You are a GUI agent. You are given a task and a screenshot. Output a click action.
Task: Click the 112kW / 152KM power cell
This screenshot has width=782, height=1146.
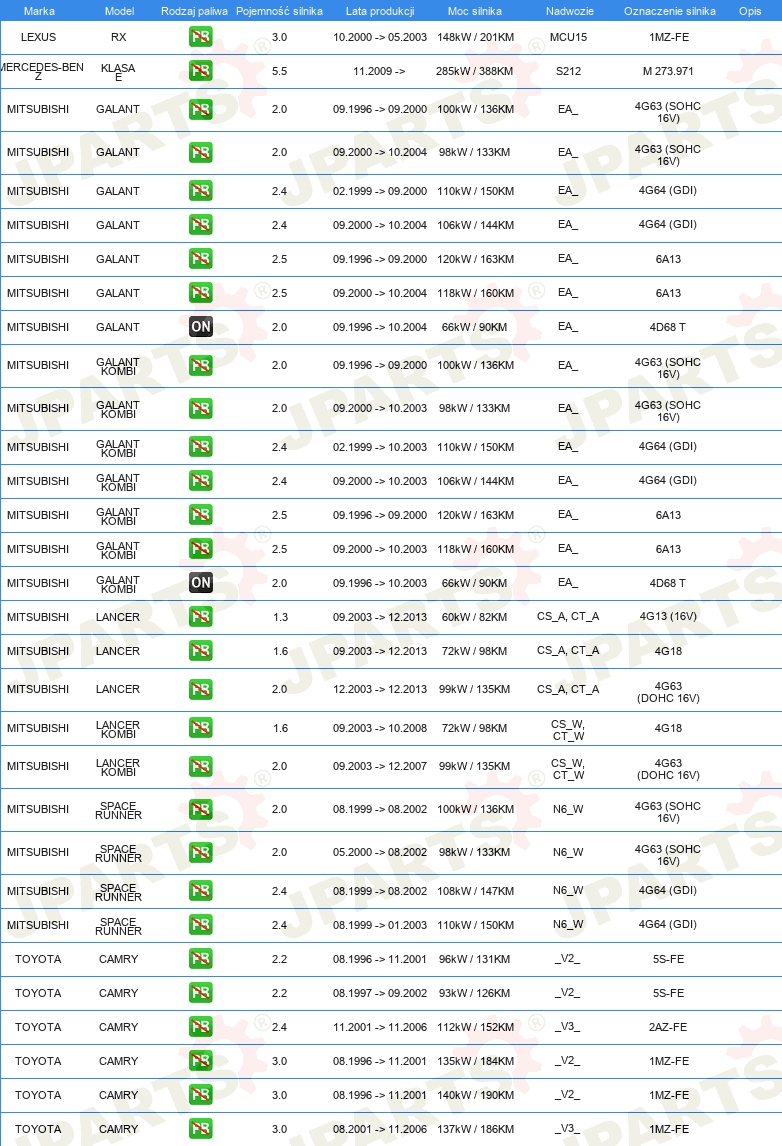[x=475, y=1027]
